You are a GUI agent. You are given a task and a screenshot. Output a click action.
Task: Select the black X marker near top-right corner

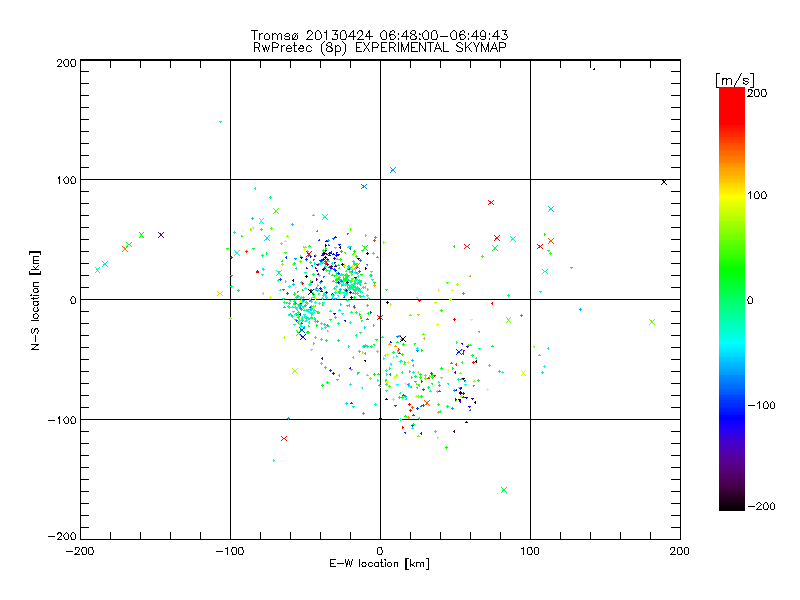tap(664, 182)
